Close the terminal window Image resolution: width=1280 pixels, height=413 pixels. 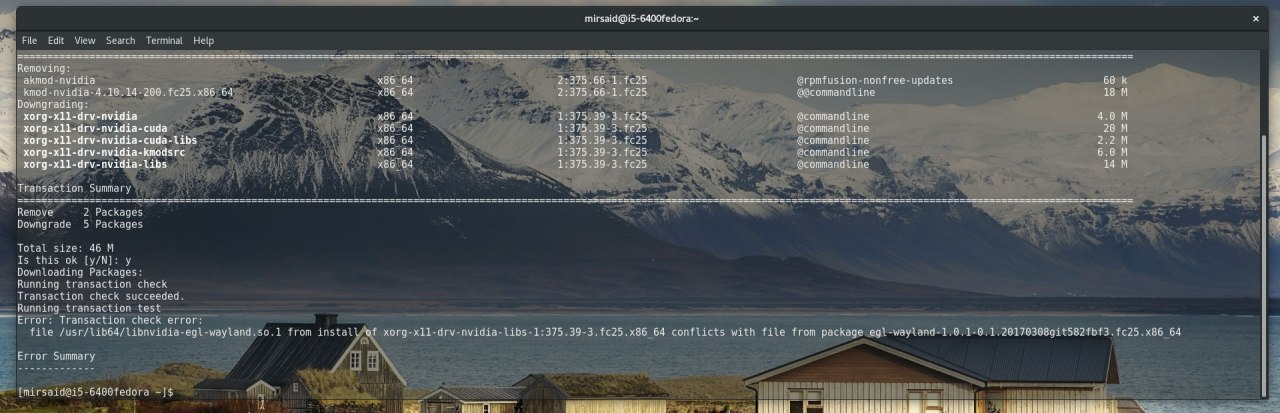point(1256,18)
